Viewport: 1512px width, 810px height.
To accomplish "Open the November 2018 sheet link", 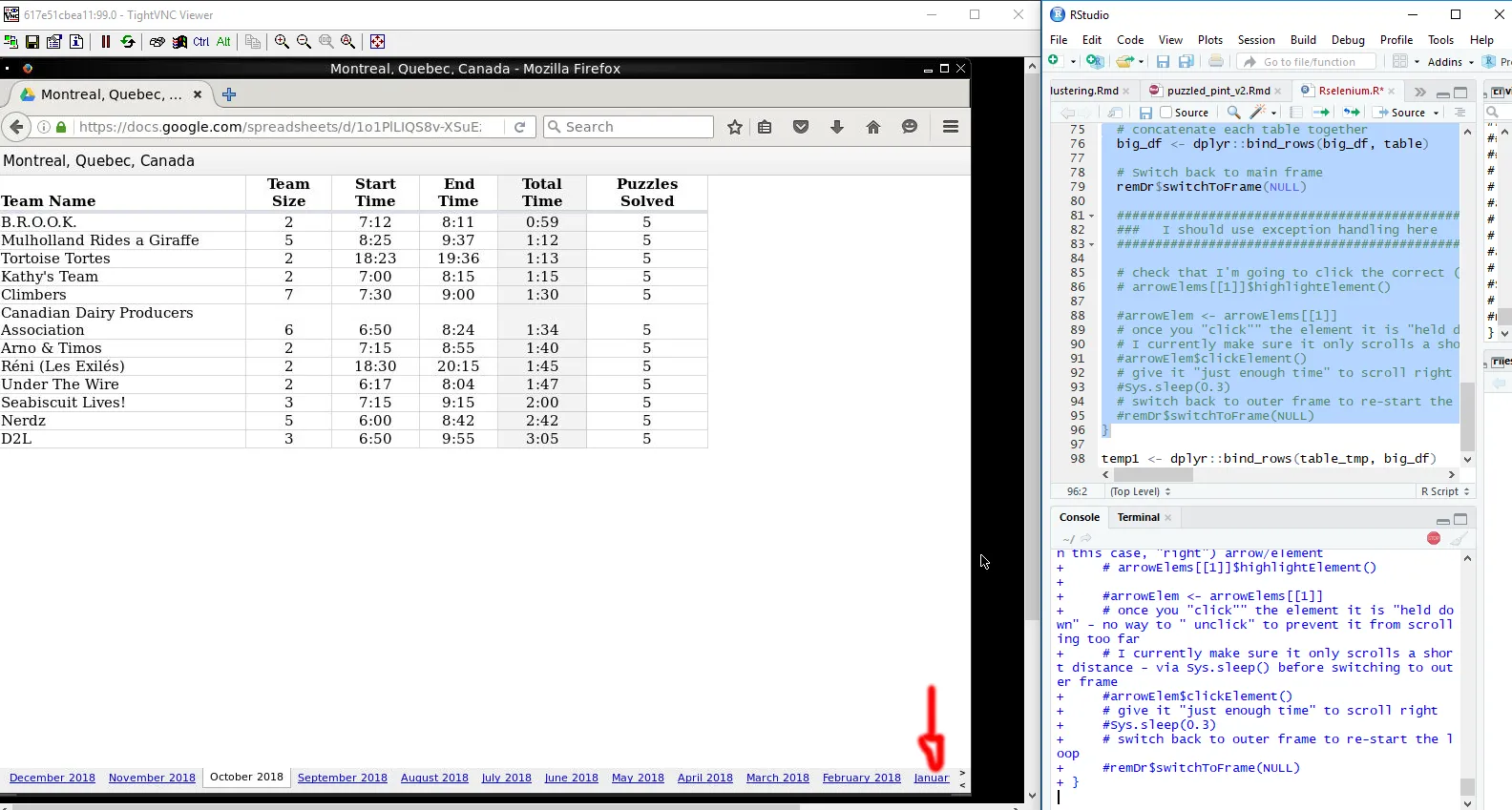I will tap(152, 778).
